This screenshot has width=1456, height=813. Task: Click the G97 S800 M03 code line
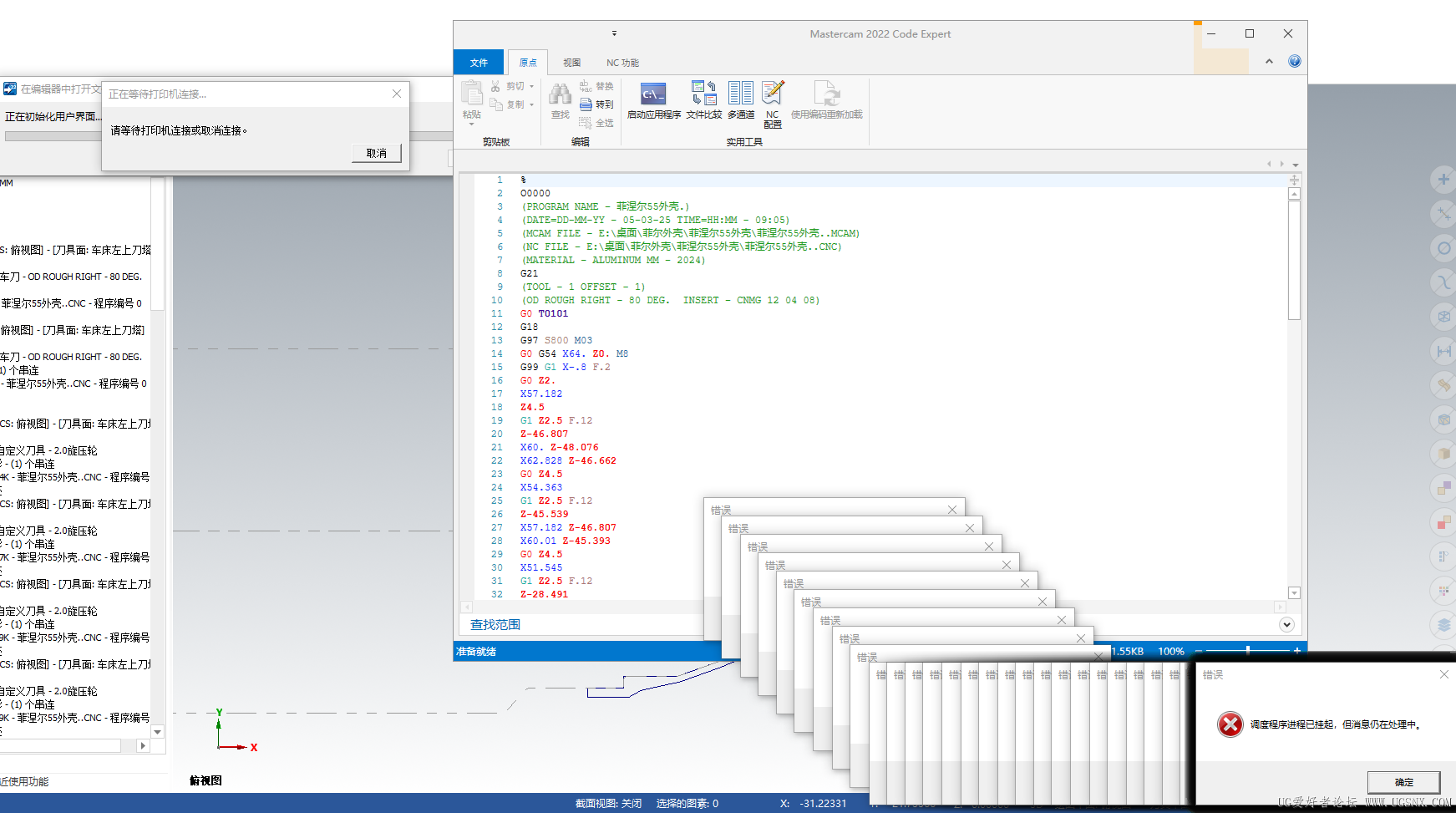tap(556, 340)
